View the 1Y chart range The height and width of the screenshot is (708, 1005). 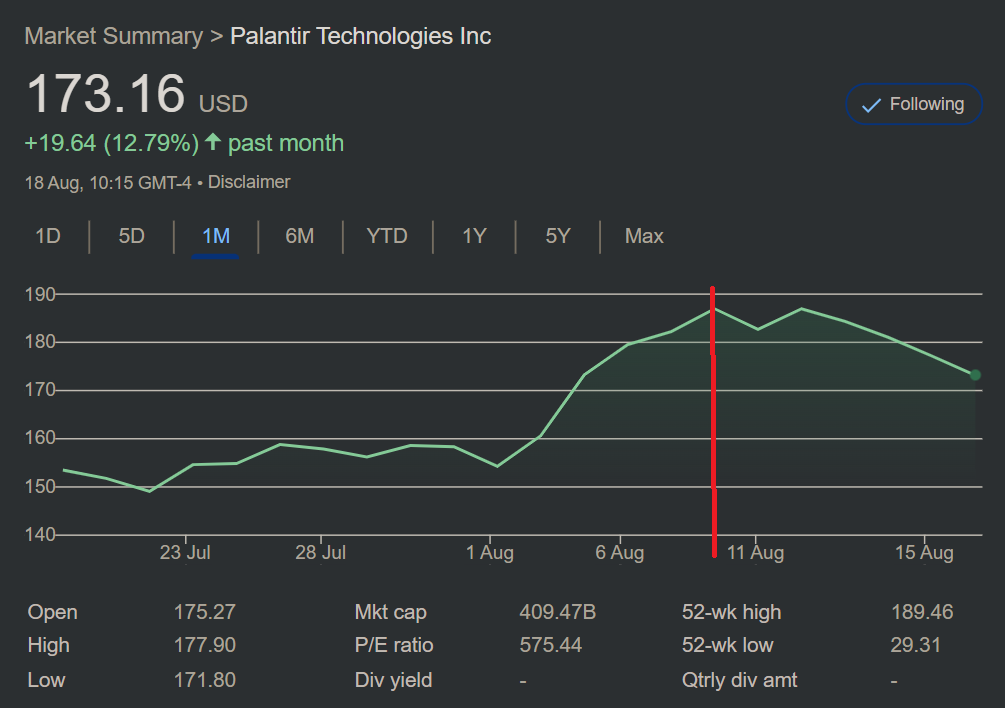pos(474,237)
